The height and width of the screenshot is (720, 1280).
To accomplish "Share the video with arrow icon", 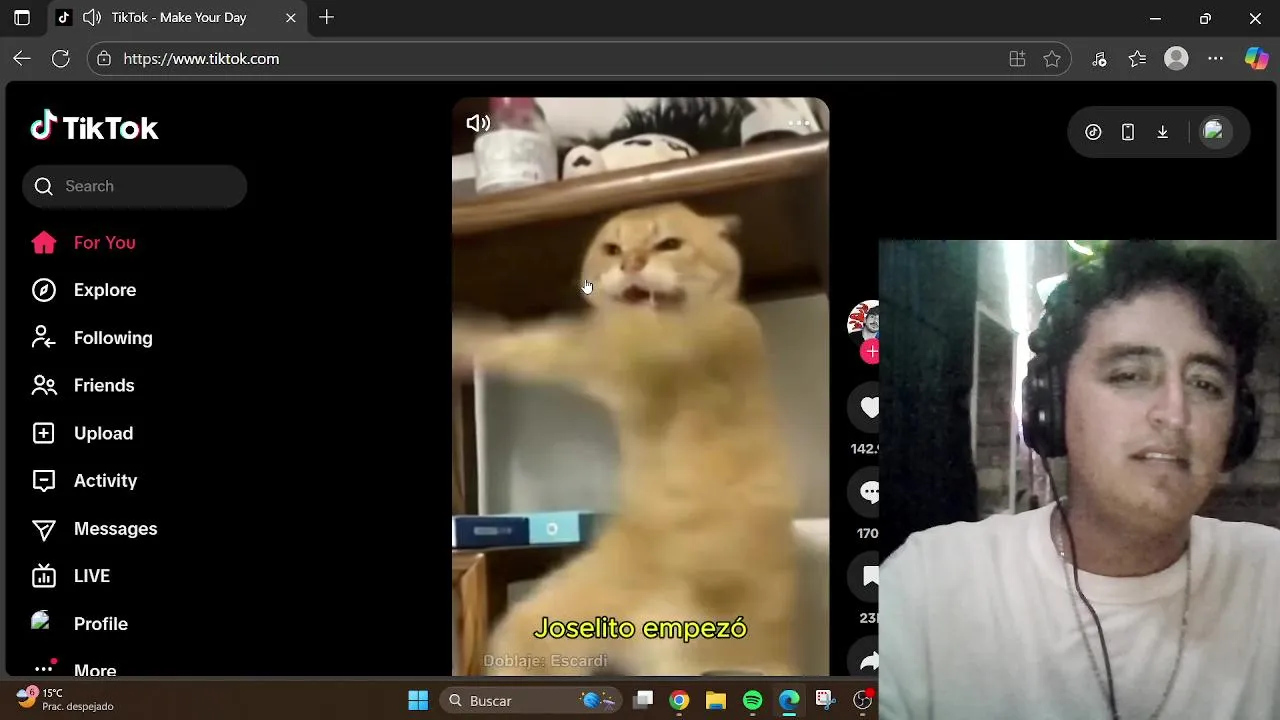I will [868, 660].
